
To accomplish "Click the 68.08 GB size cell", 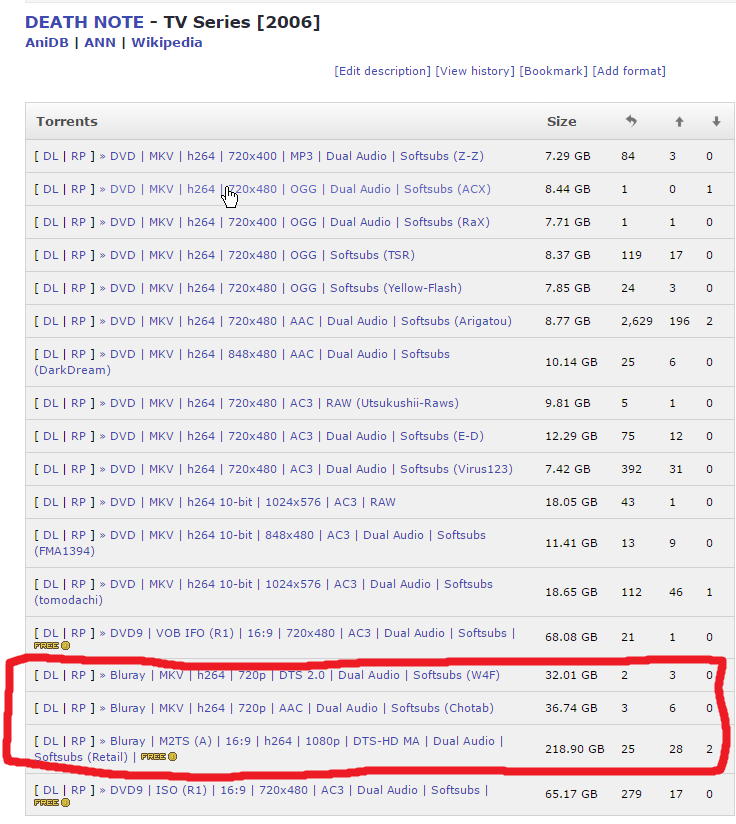I will [x=571, y=637].
